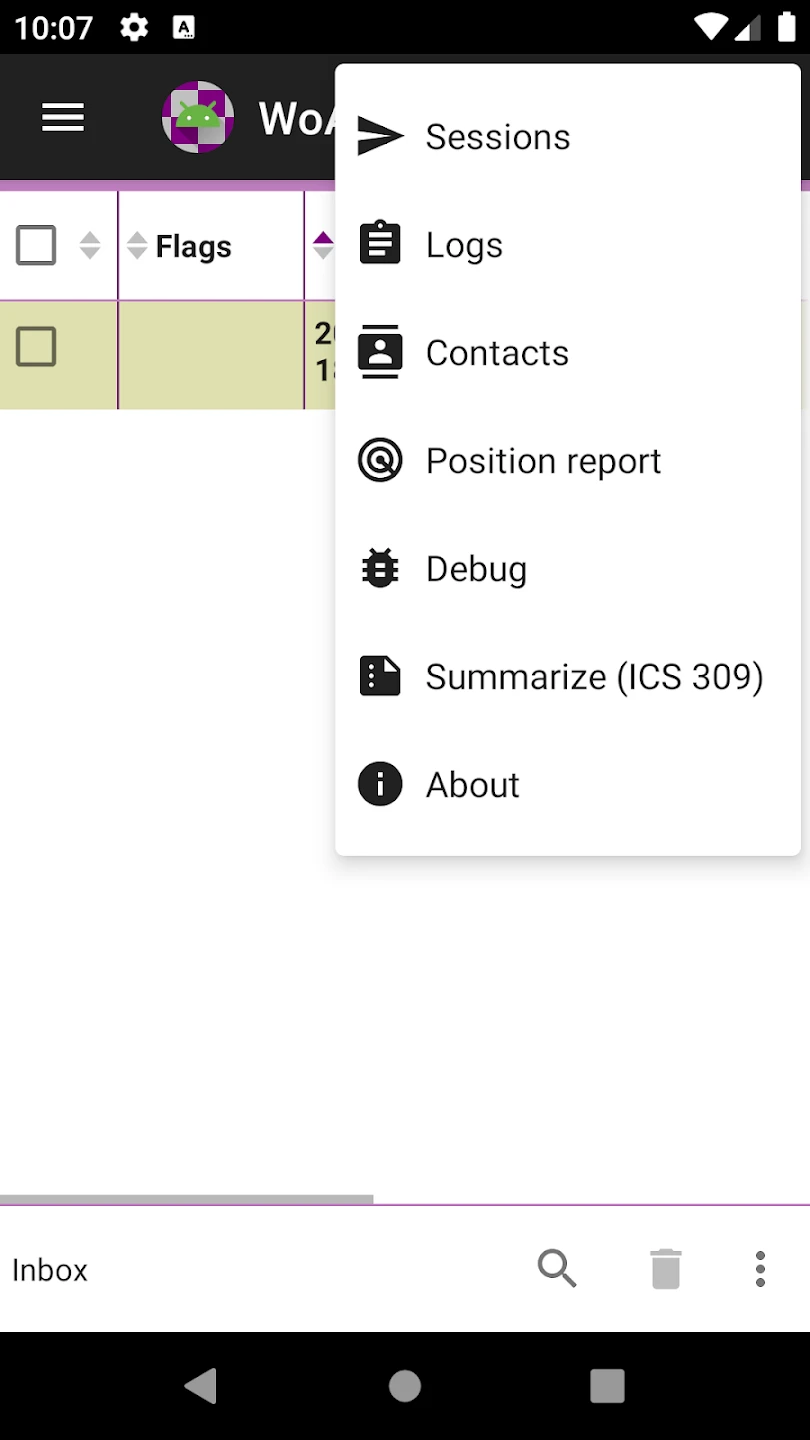
Task: Tap the Inbox folder label
Action: 50,1270
